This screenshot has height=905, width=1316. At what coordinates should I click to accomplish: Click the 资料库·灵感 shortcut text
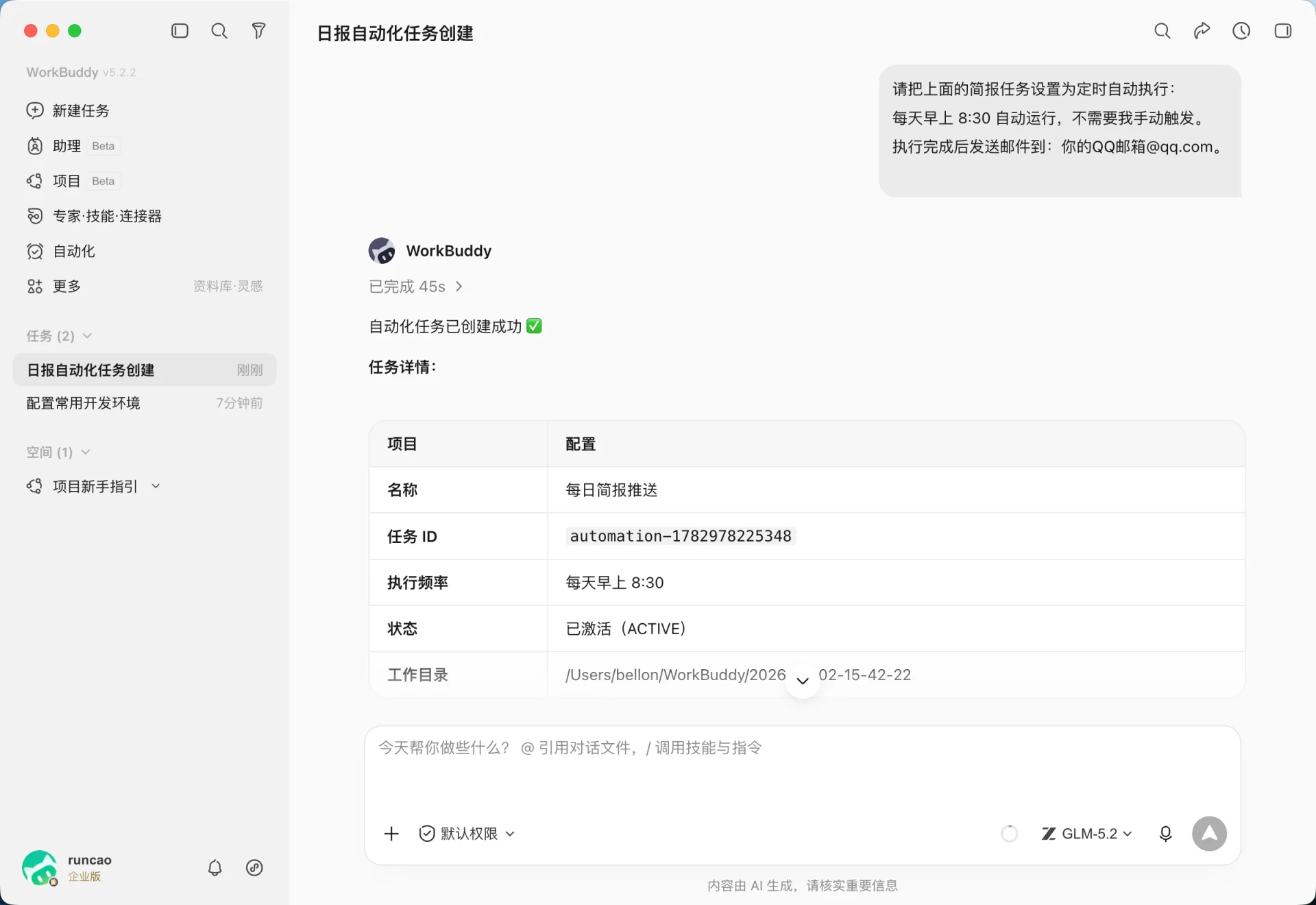[x=228, y=286]
